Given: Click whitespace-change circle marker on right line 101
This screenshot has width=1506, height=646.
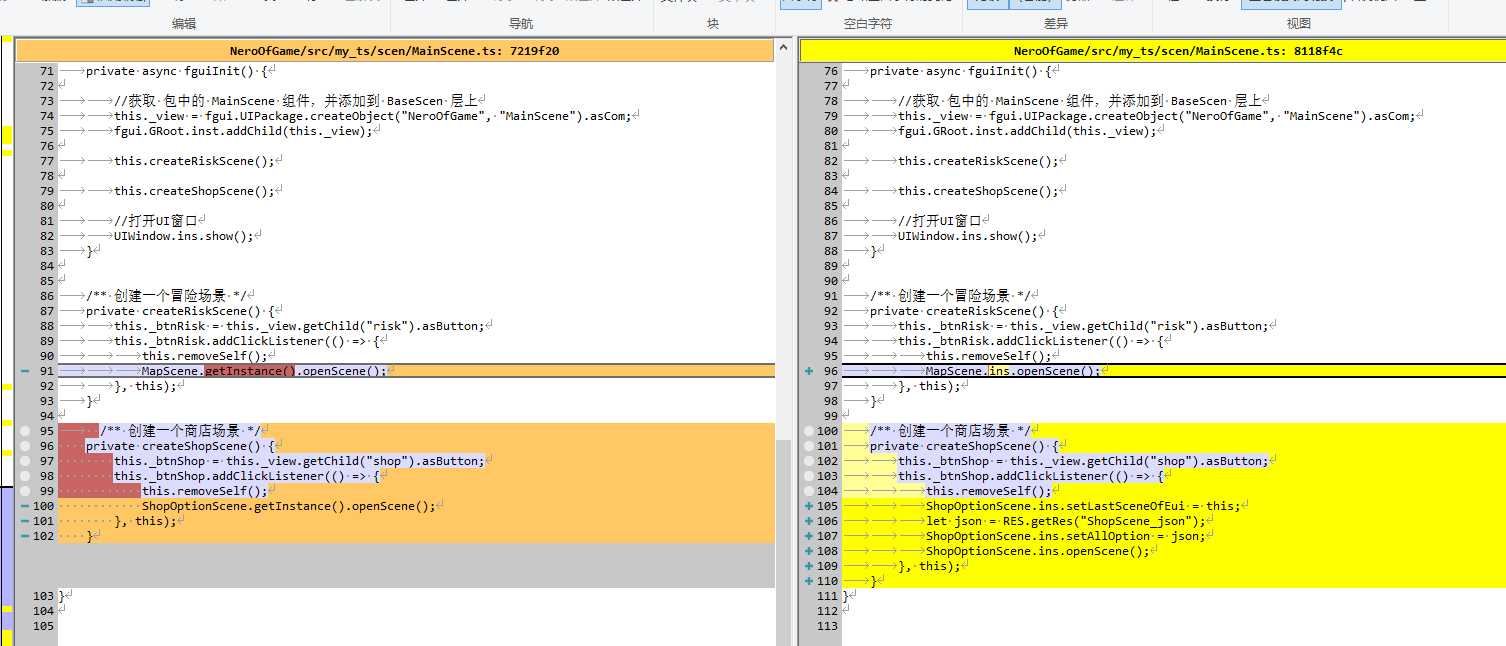Looking at the screenshot, I should click(x=808, y=446).
